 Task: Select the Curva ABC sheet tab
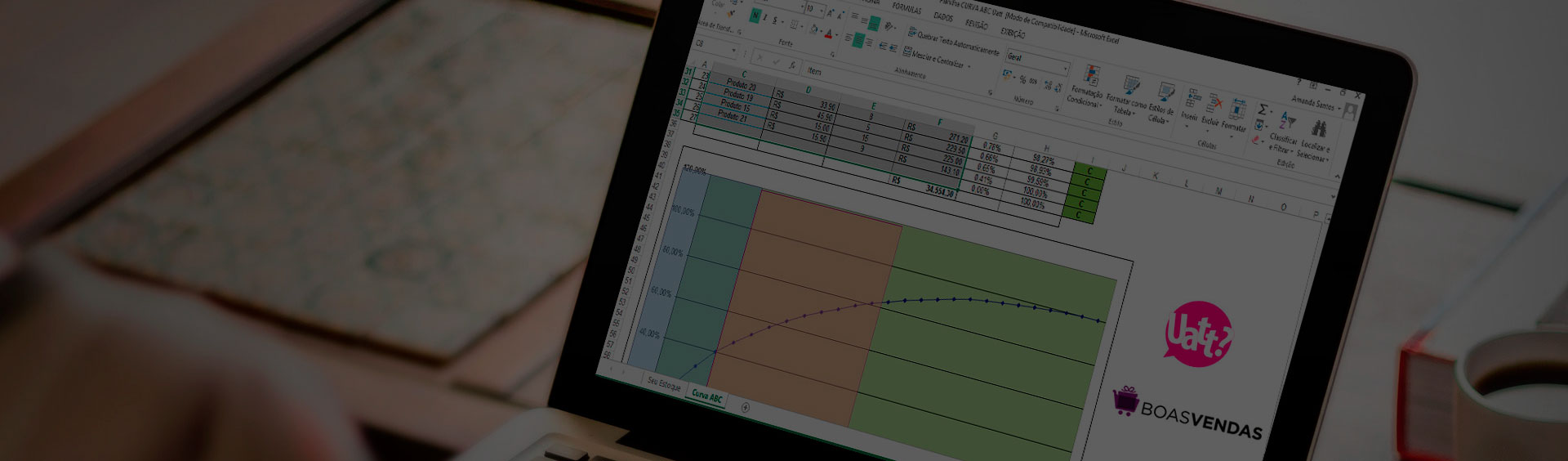point(706,396)
